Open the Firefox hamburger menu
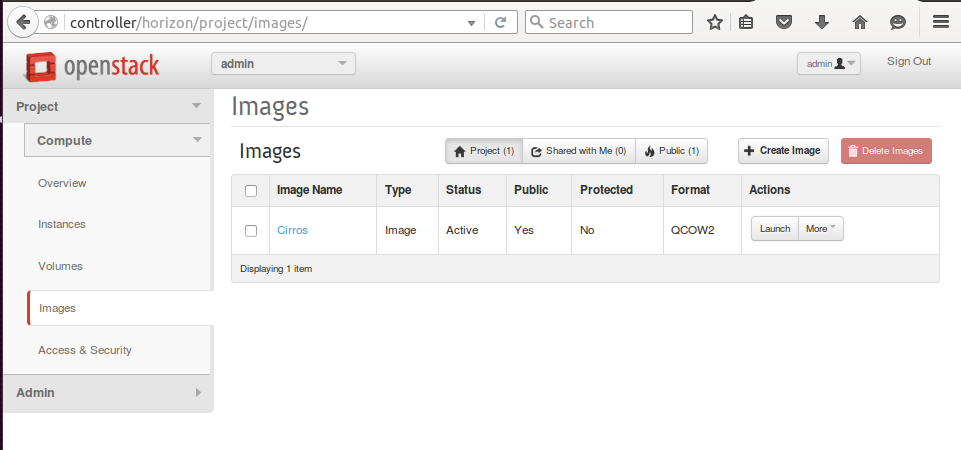This screenshot has height=450, width=961. click(x=940, y=22)
